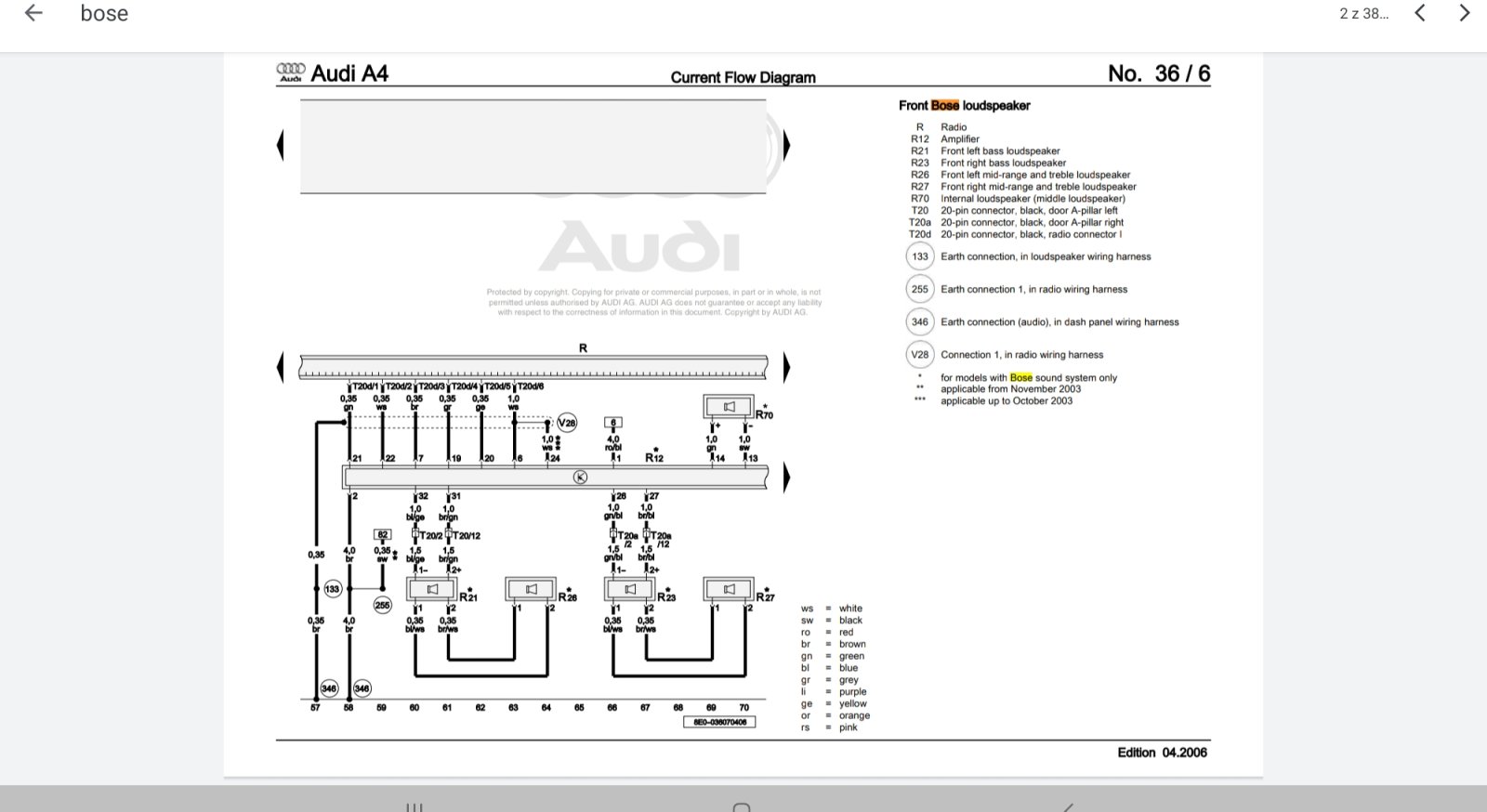This screenshot has width=1487, height=812.
Task: Select the 'Audi A4' page heading
Action: click(x=349, y=73)
